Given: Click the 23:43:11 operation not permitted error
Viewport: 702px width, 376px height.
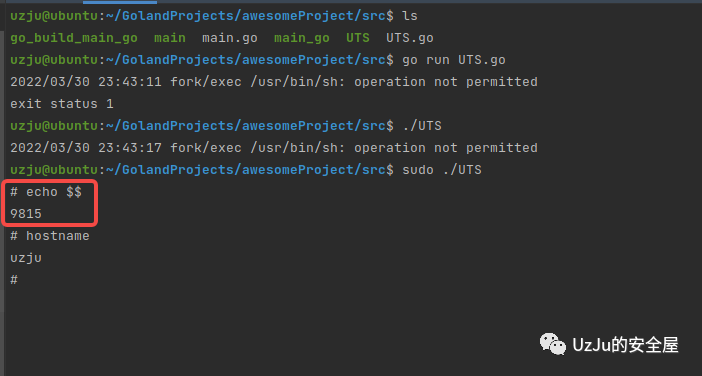Looking at the screenshot, I should point(274,82).
